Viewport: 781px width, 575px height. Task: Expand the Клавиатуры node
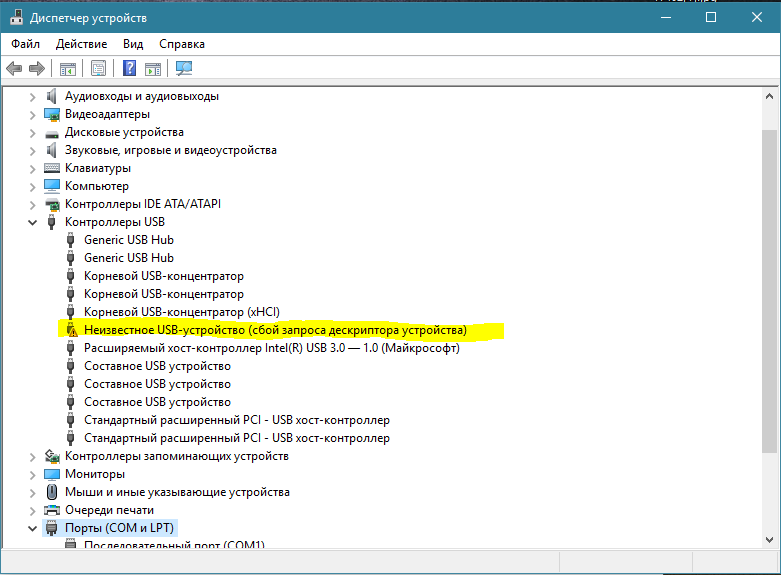tap(32, 169)
